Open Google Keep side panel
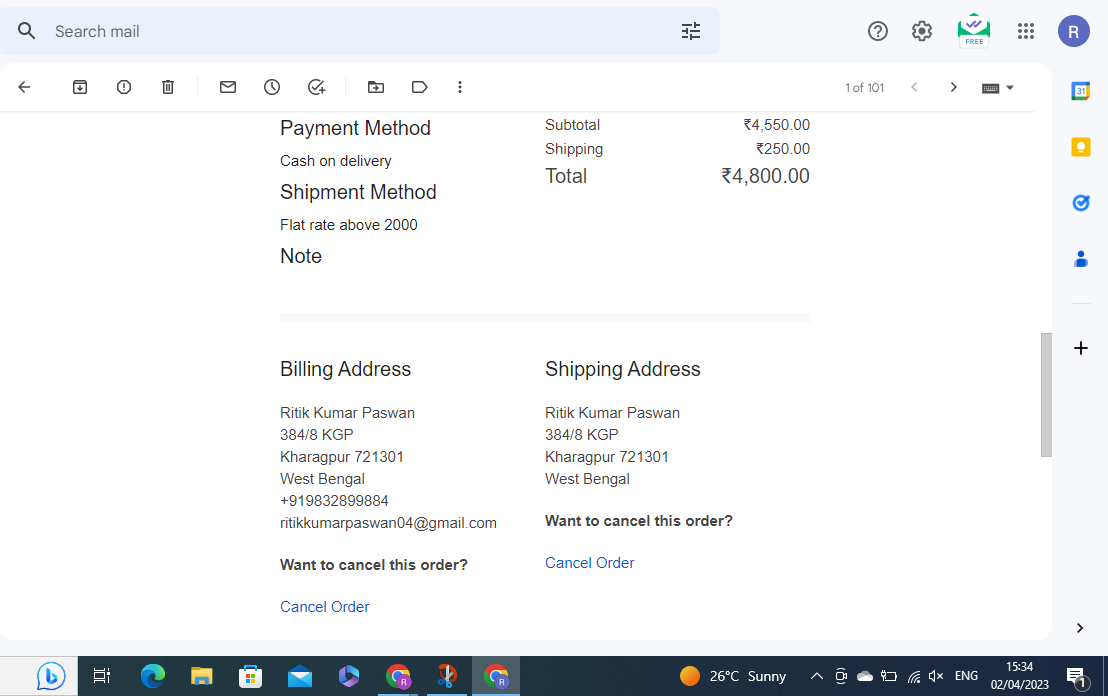 [x=1080, y=147]
